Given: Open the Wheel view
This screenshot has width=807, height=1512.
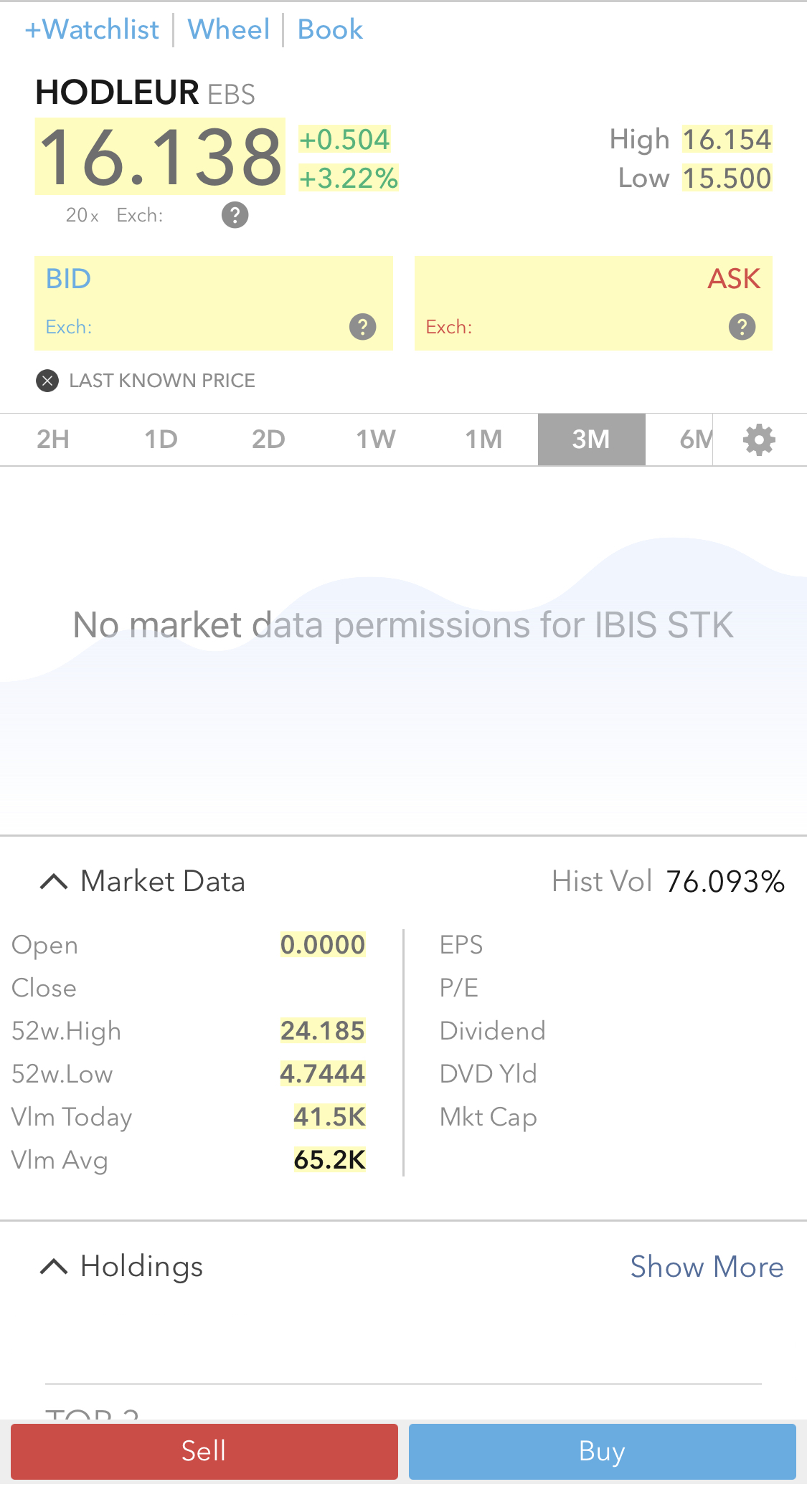Looking at the screenshot, I should (x=229, y=29).
